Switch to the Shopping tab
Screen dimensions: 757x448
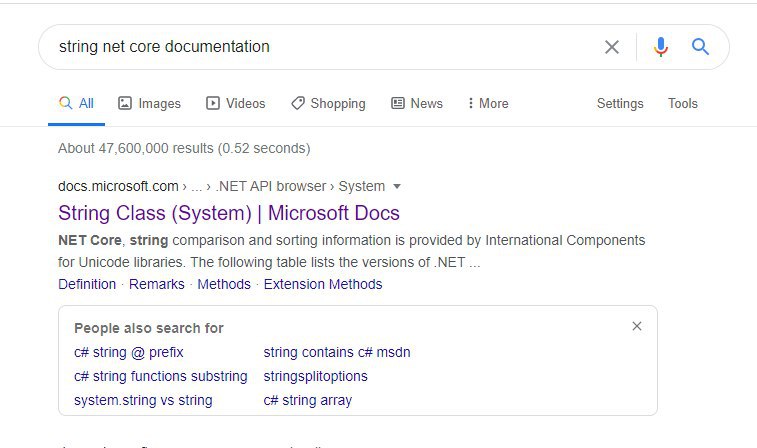click(328, 103)
